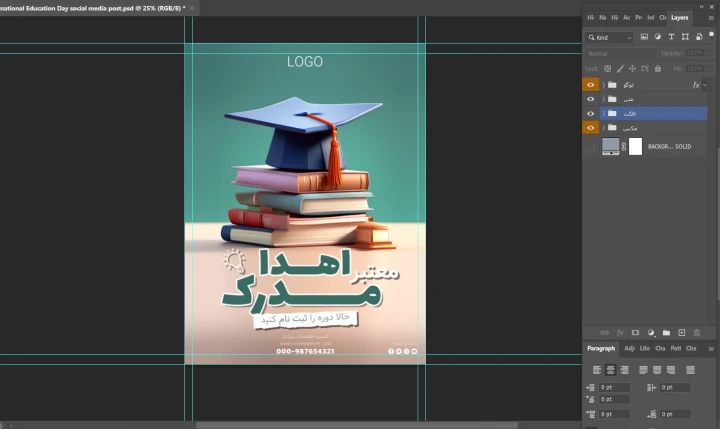The image size is (720, 429).
Task: Click the Background Solid color thumbnail
Action: coord(611,146)
